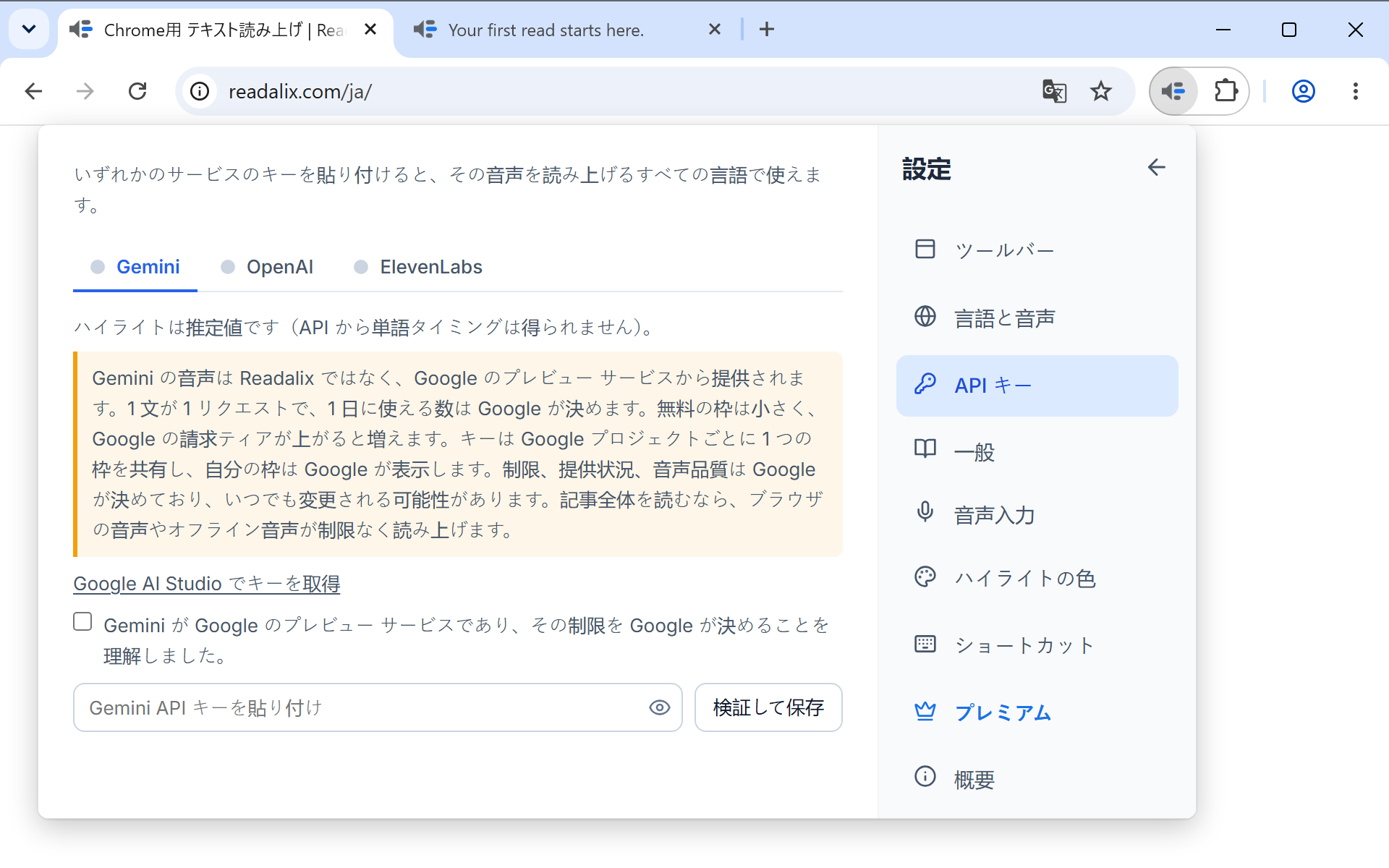Navigate back in the browser
Viewport: 1389px width, 868px height.
point(33,91)
